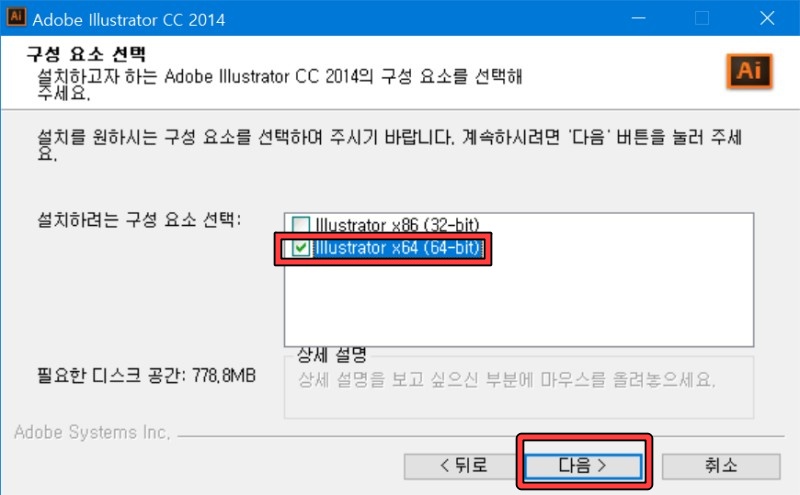Click the 필요한 디스크 공간: 778.8MB text

click(x=146, y=376)
